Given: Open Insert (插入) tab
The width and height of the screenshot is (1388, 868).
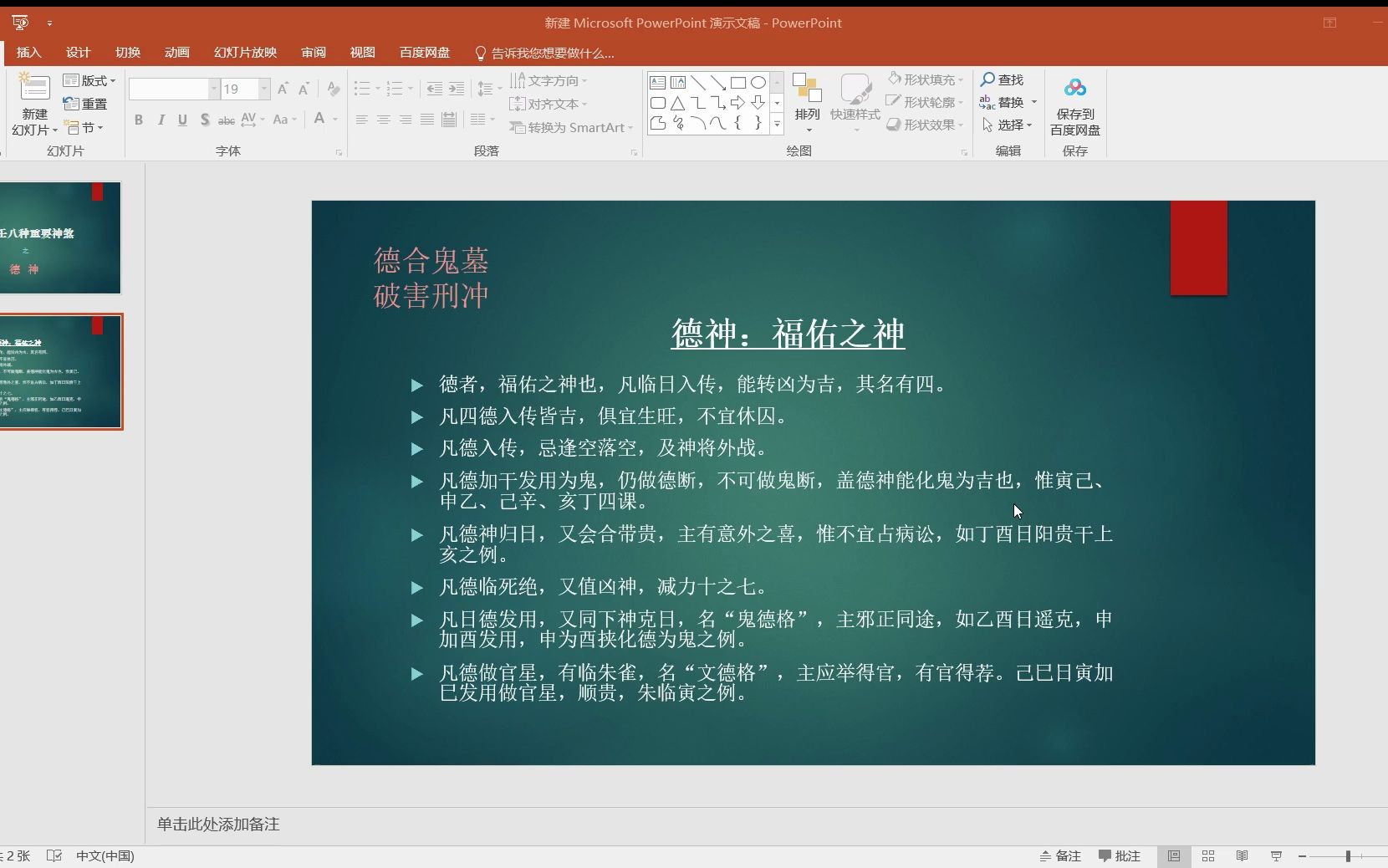Looking at the screenshot, I should click(28, 52).
